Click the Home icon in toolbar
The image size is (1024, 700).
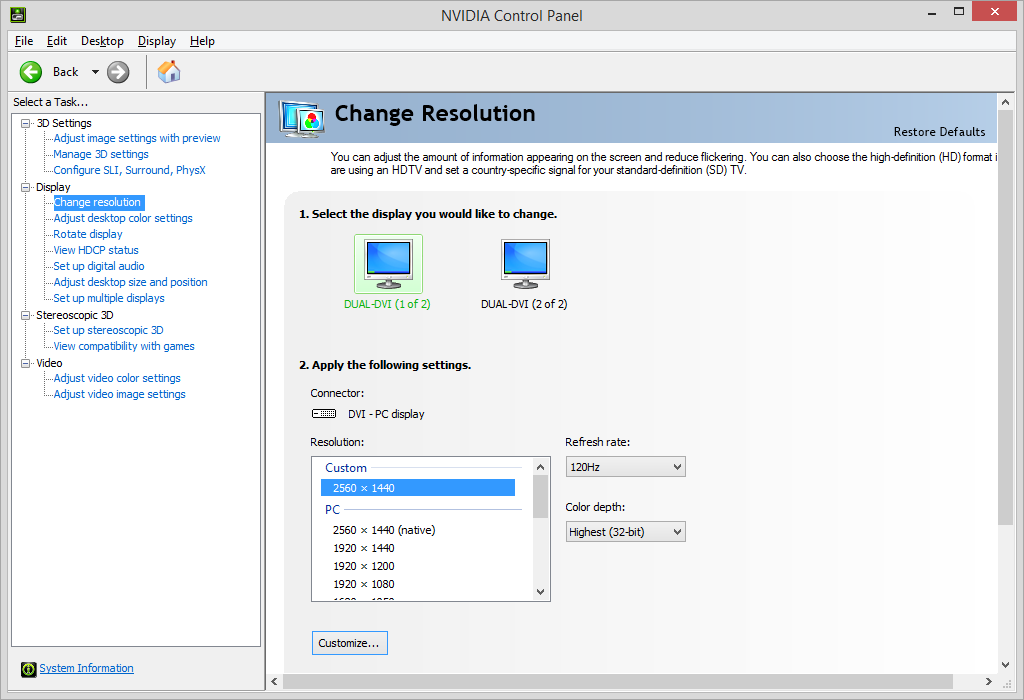click(169, 72)
